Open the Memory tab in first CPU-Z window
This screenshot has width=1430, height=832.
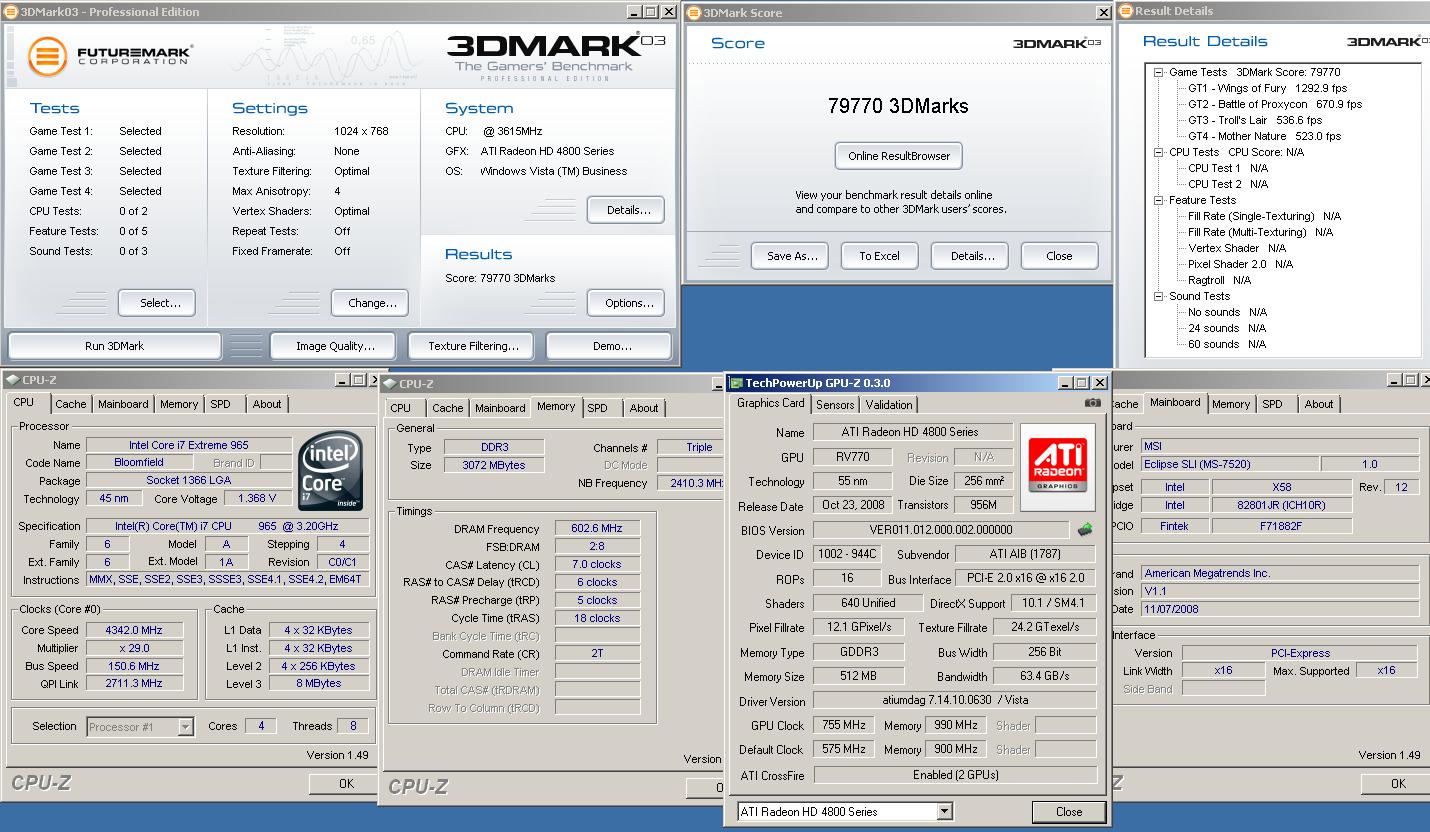click(179, 404)
